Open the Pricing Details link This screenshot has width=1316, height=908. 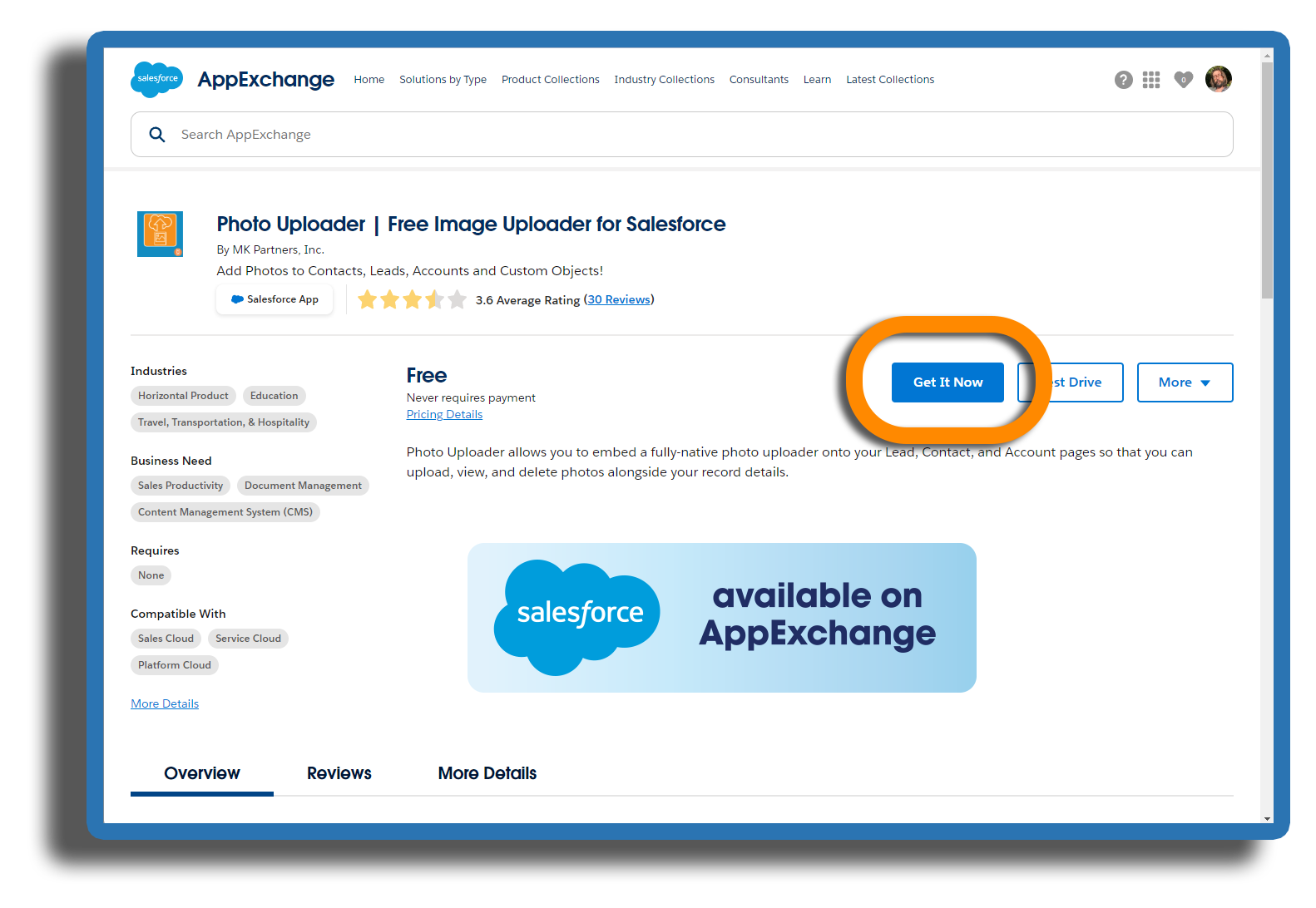[444, 415]
